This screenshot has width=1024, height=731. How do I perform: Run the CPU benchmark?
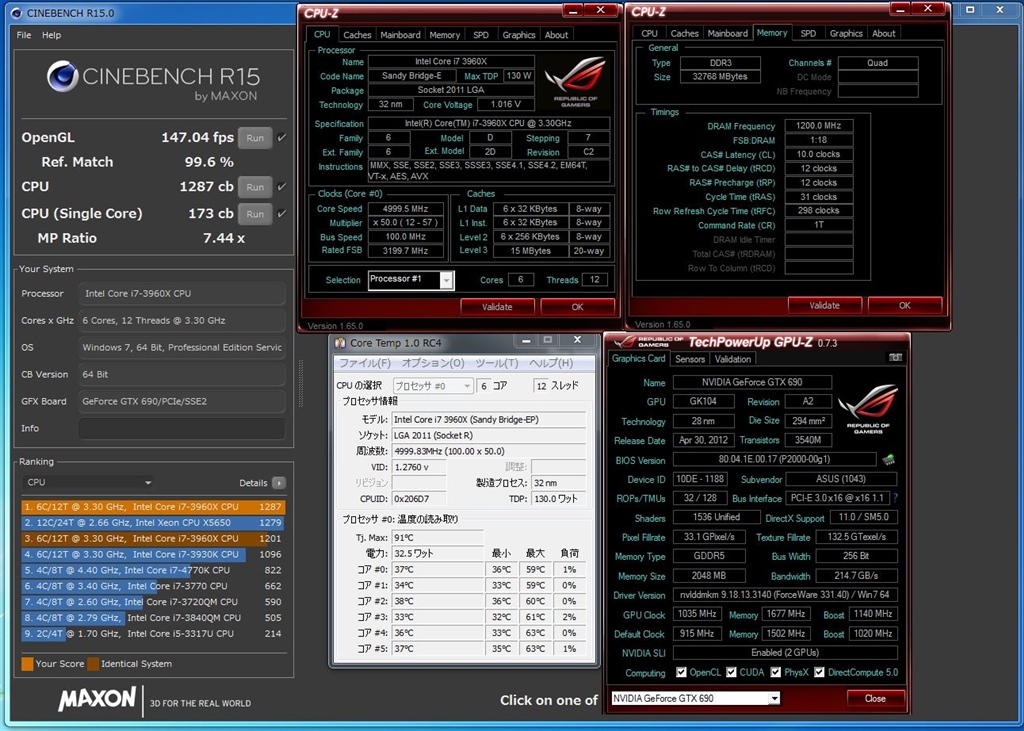[x=255, y=187]
